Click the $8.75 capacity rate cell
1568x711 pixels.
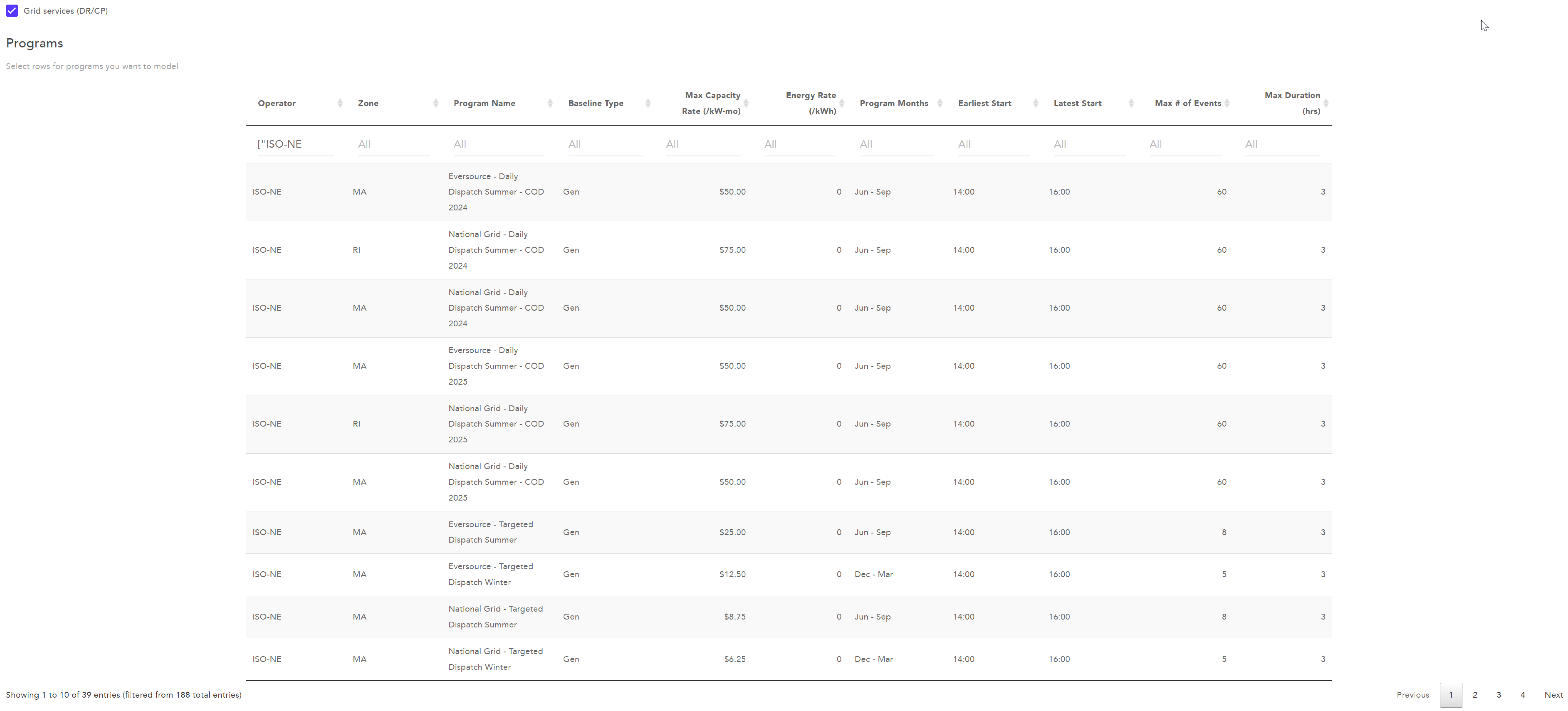point(735,617)
